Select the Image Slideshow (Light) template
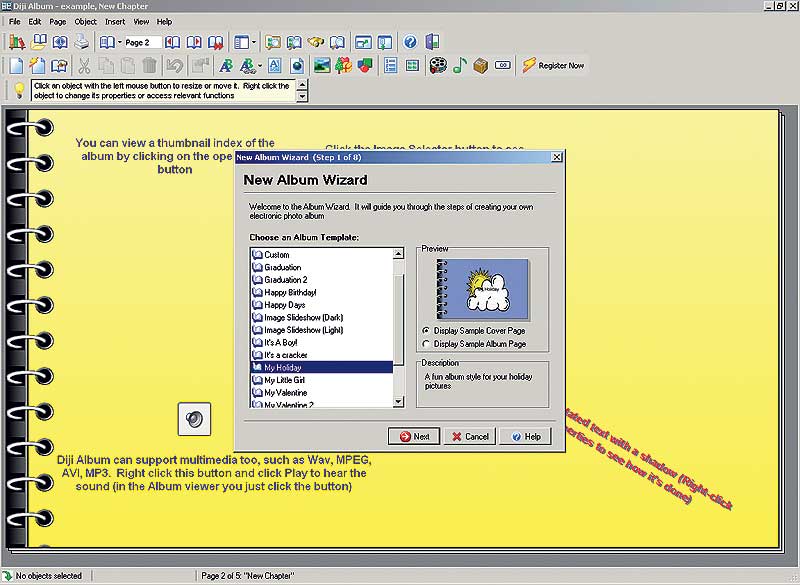800x585 pixels. tap(322, 330)
